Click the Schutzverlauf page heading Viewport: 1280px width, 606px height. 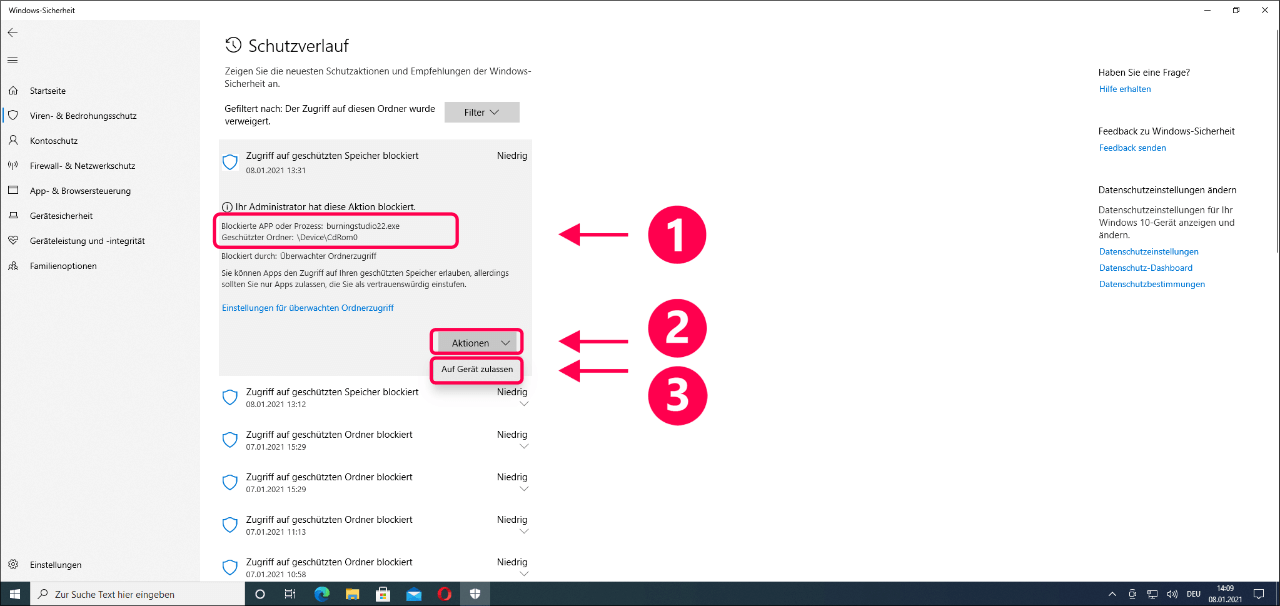[298, 45]
